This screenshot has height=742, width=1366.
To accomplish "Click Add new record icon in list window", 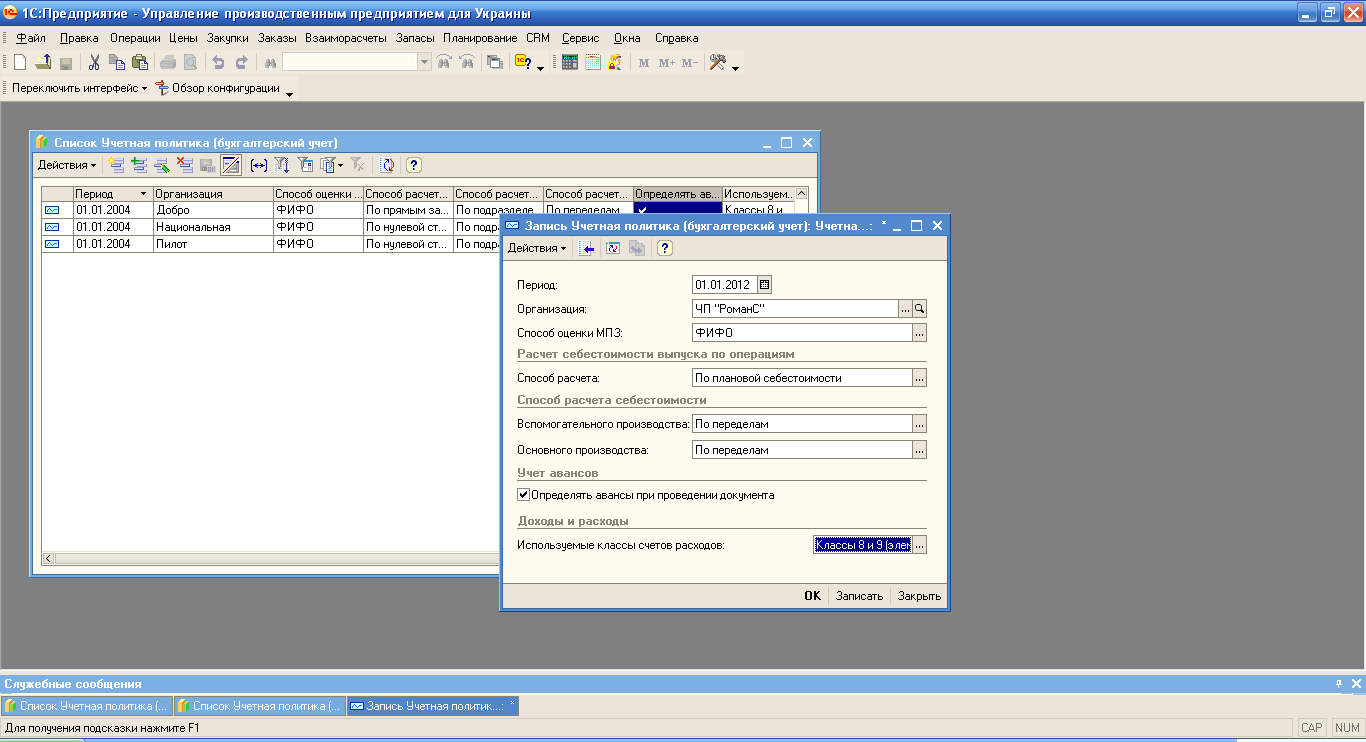I will tap(117, 165).
